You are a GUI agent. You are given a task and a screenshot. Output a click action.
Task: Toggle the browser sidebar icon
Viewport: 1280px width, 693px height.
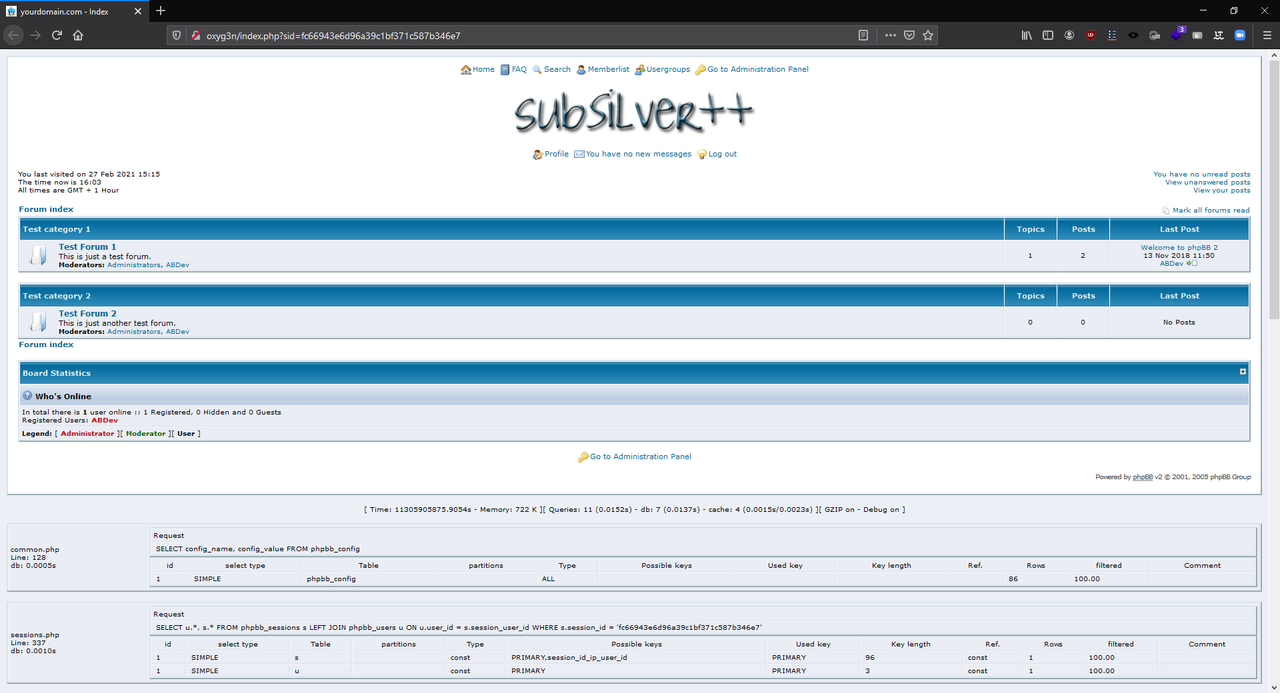point(1048,35)
